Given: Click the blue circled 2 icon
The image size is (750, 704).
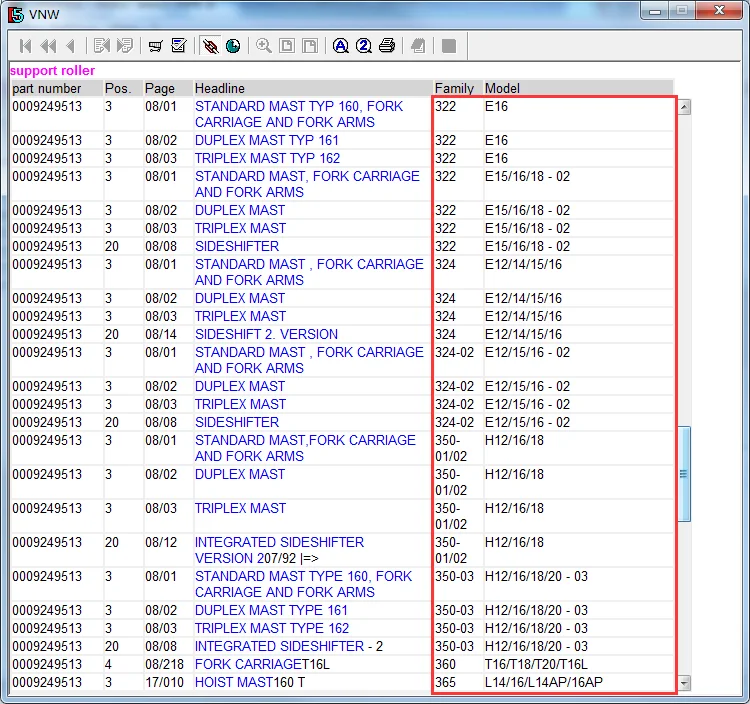Looking at the screenshot, I should coord(364,46).
